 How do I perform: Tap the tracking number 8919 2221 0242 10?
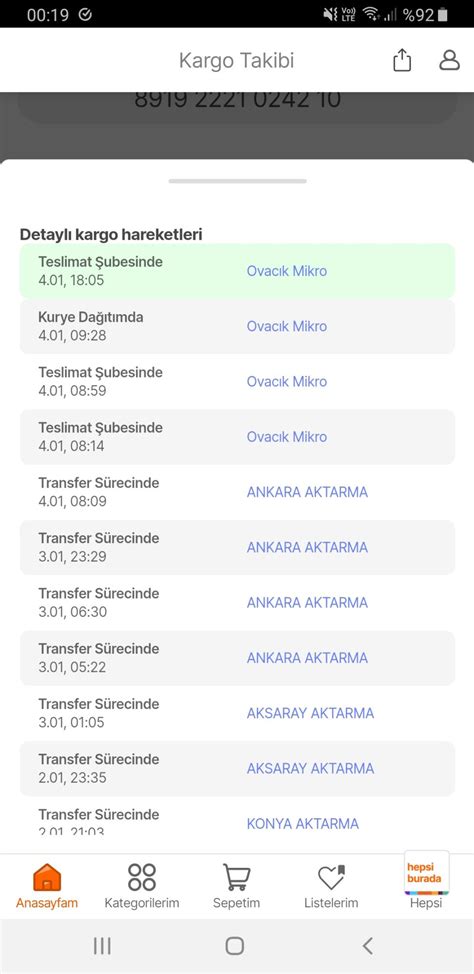237,99
